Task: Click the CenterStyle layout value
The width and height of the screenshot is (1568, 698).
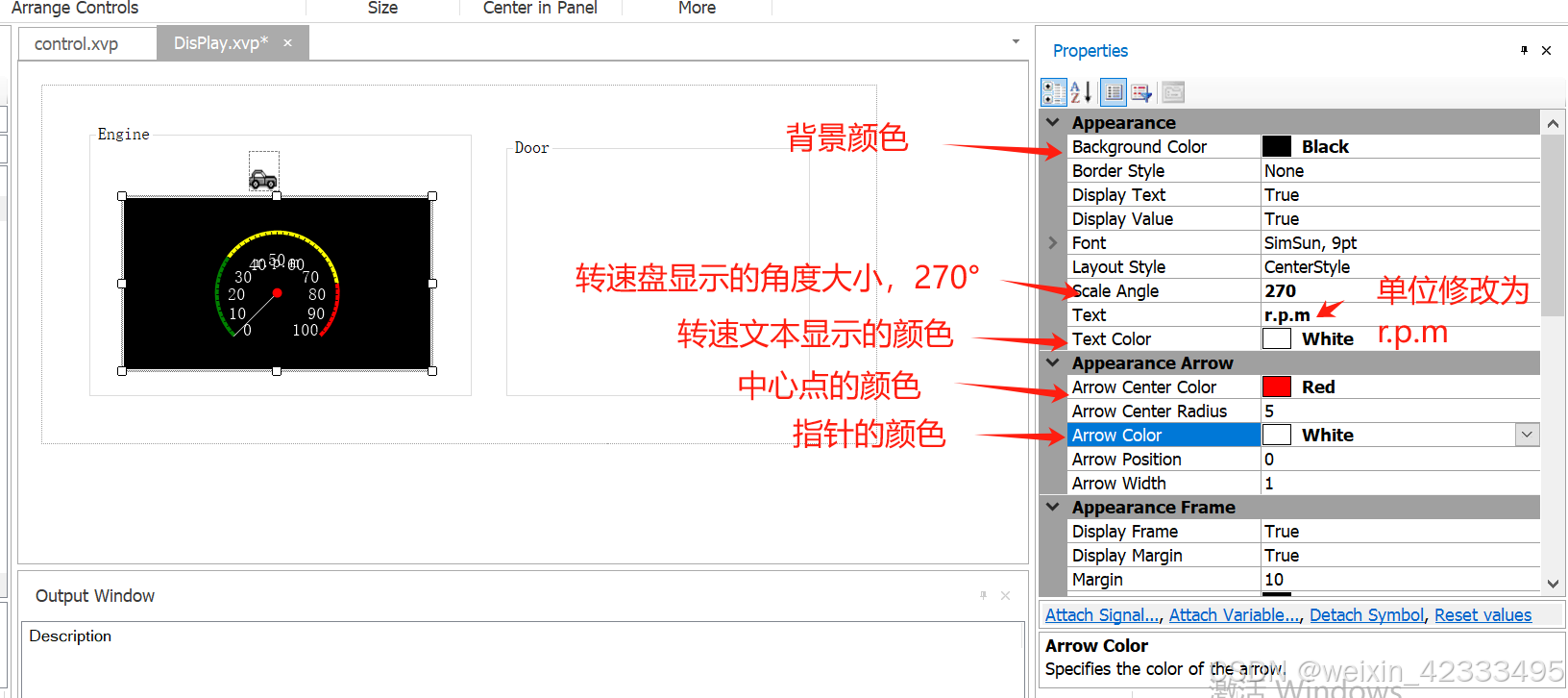Action: [x=1307, y=266]
